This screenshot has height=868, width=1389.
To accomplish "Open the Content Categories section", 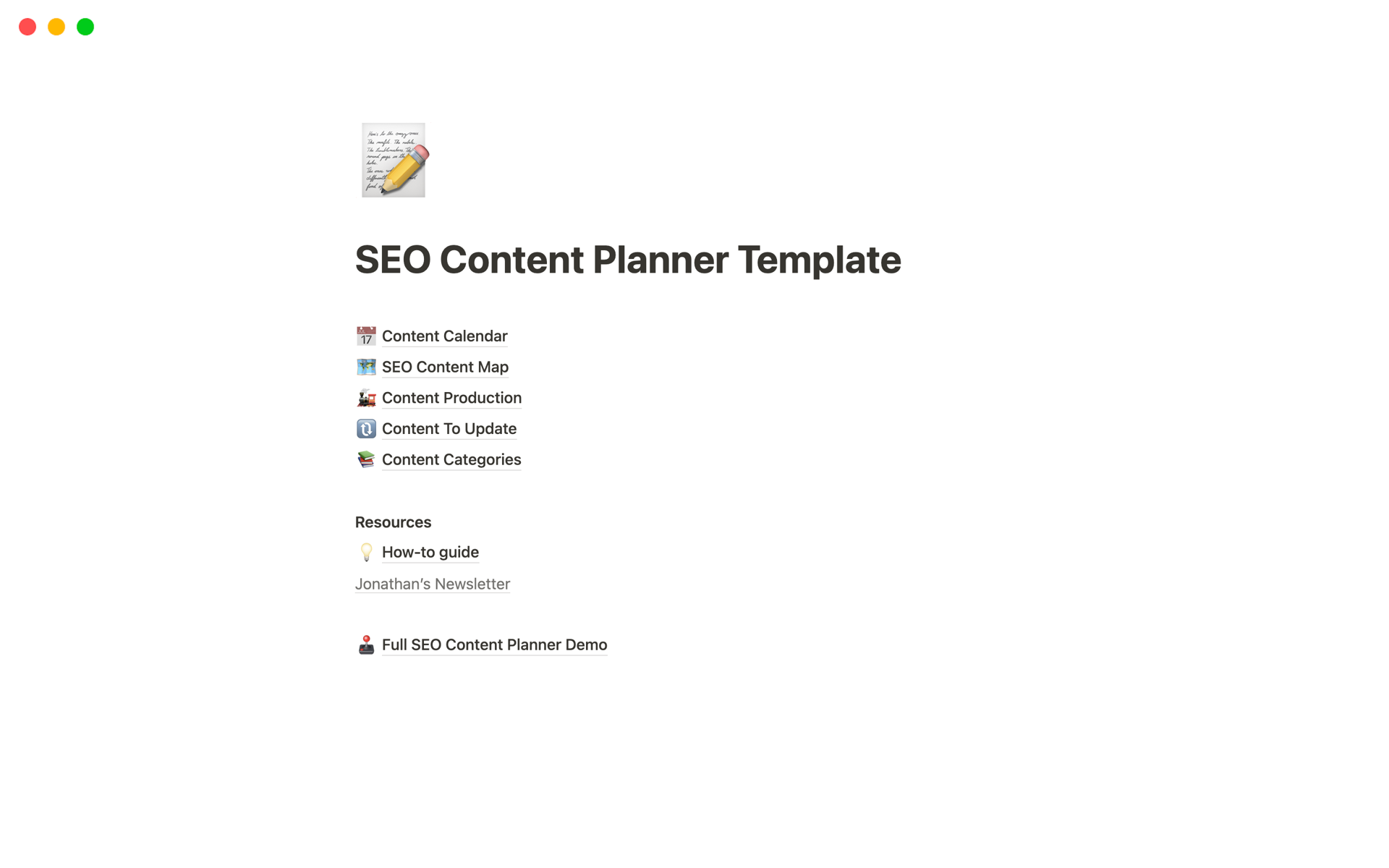I will point(451,459).
